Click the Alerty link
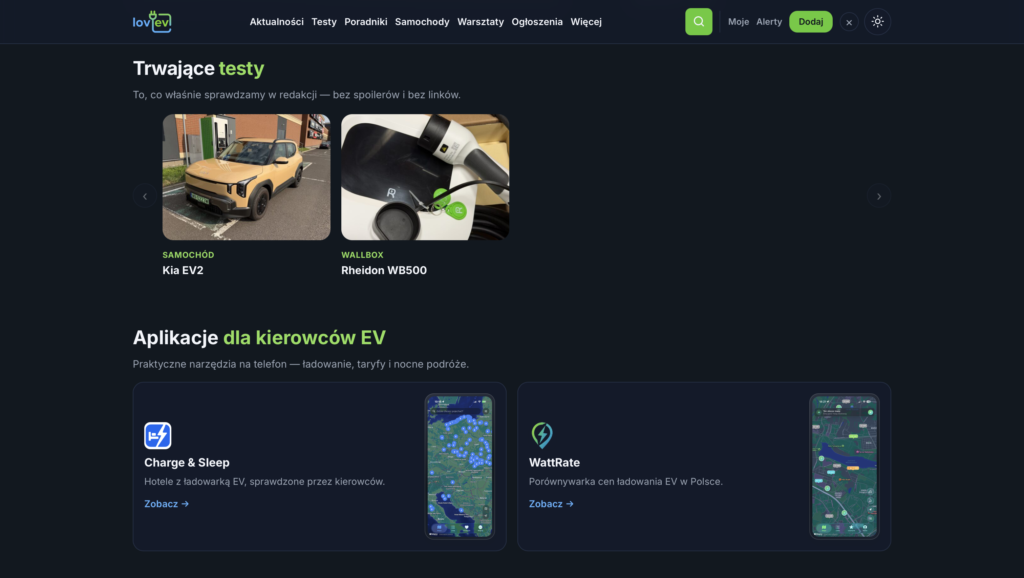The image size is (1024, 578). pyautogui.click(x=769, y=22)
